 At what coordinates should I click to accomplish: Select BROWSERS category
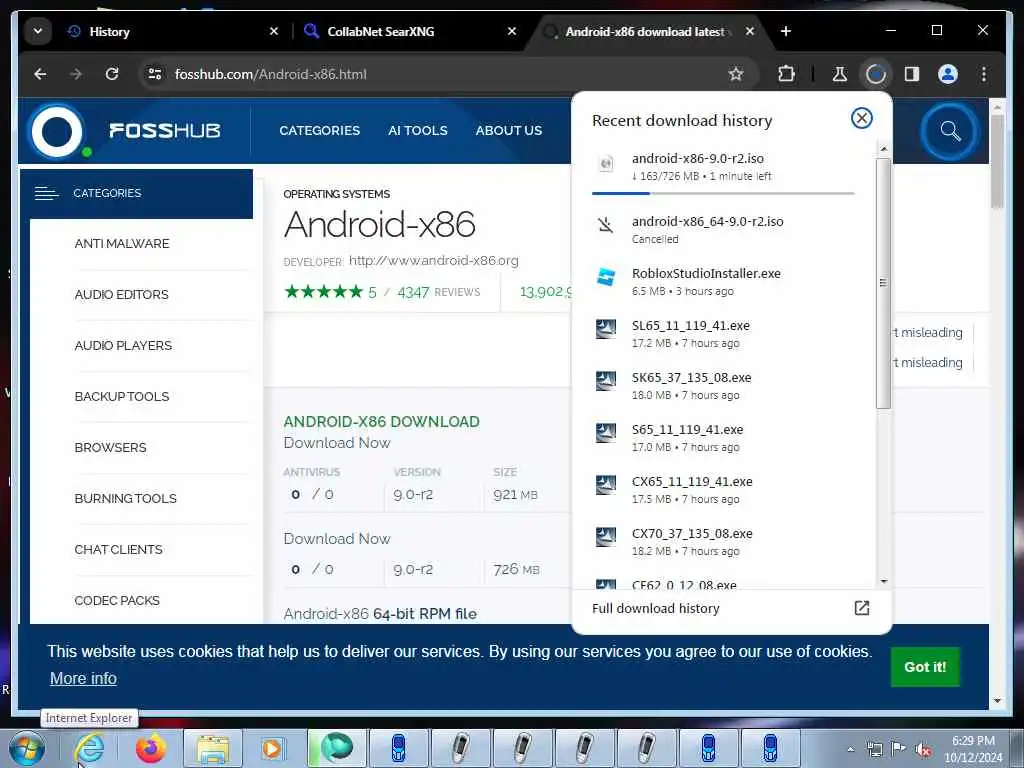click(110, 447)
